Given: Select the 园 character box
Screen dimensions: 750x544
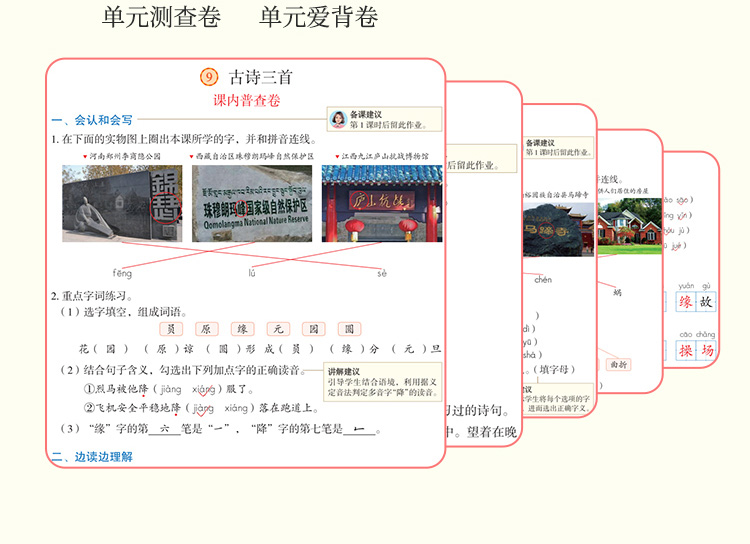Looking at the screenshot, I should pos(314,329).
